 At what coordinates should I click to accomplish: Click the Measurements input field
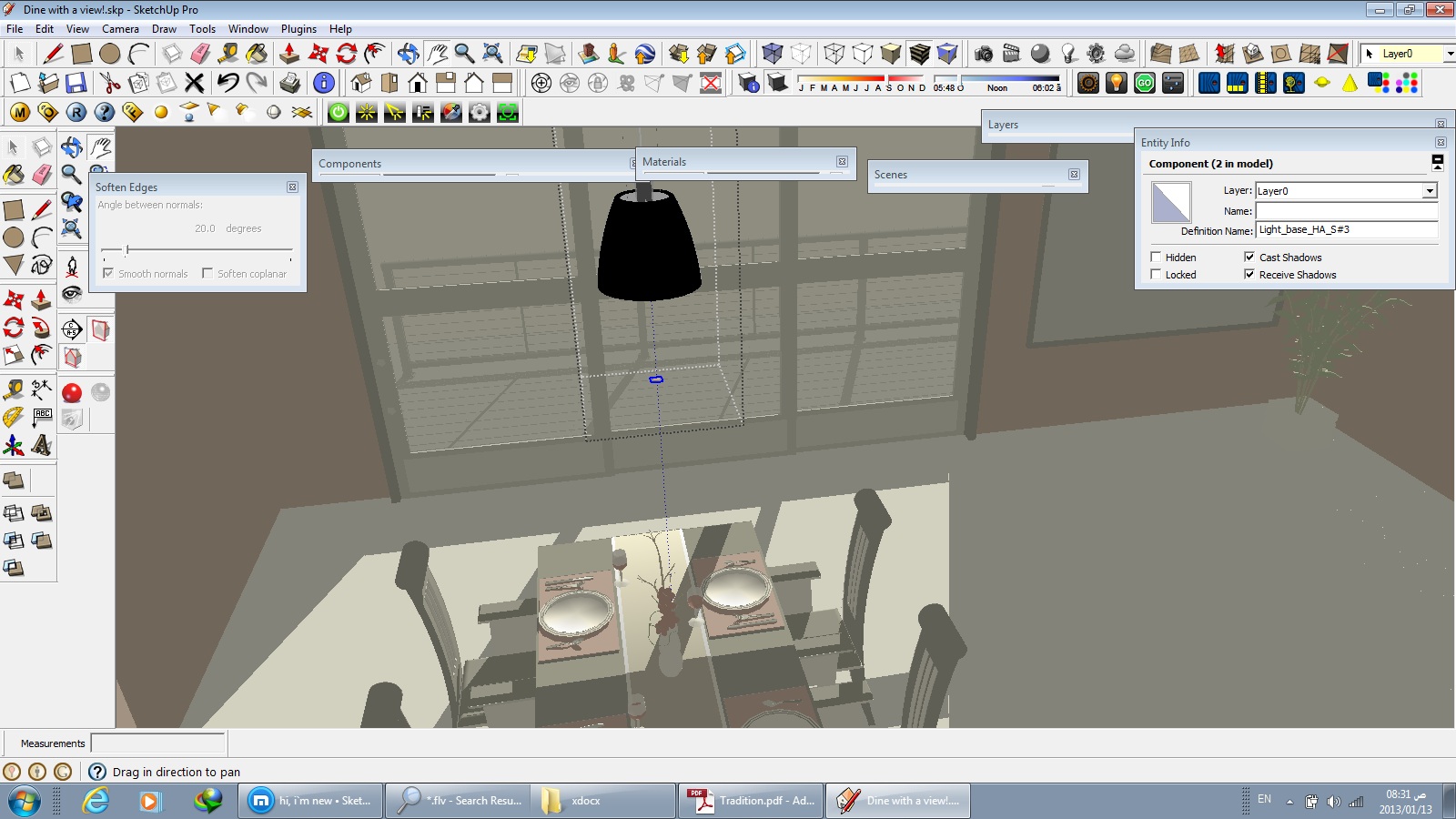157,743
